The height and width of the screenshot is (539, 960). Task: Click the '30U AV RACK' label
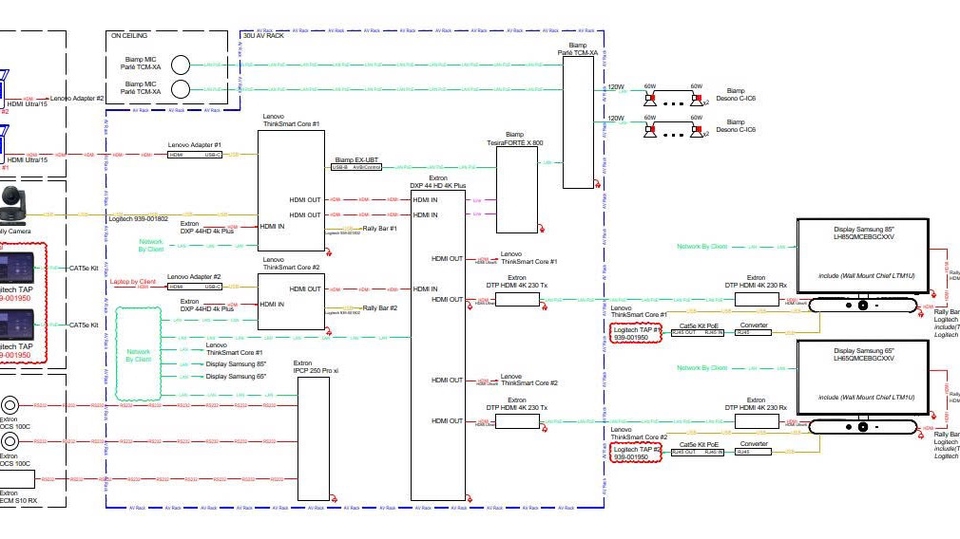[264, 36]
